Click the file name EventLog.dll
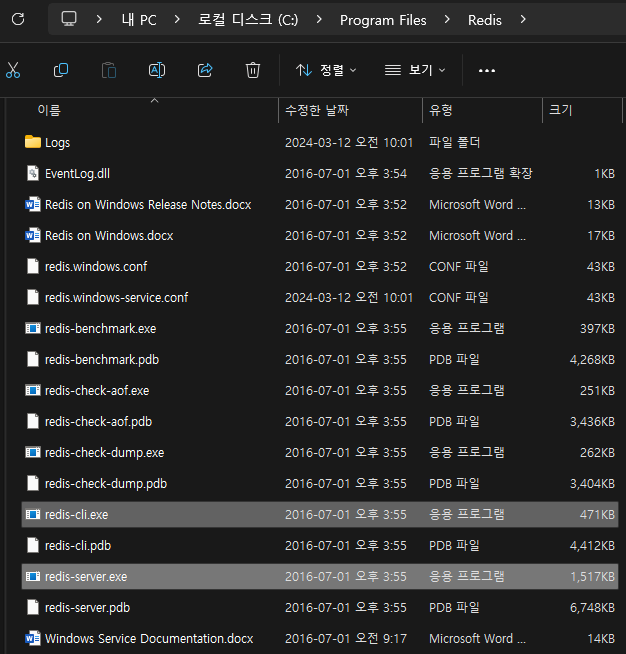This screenshot has width=626, height=654. pos(77,174)
